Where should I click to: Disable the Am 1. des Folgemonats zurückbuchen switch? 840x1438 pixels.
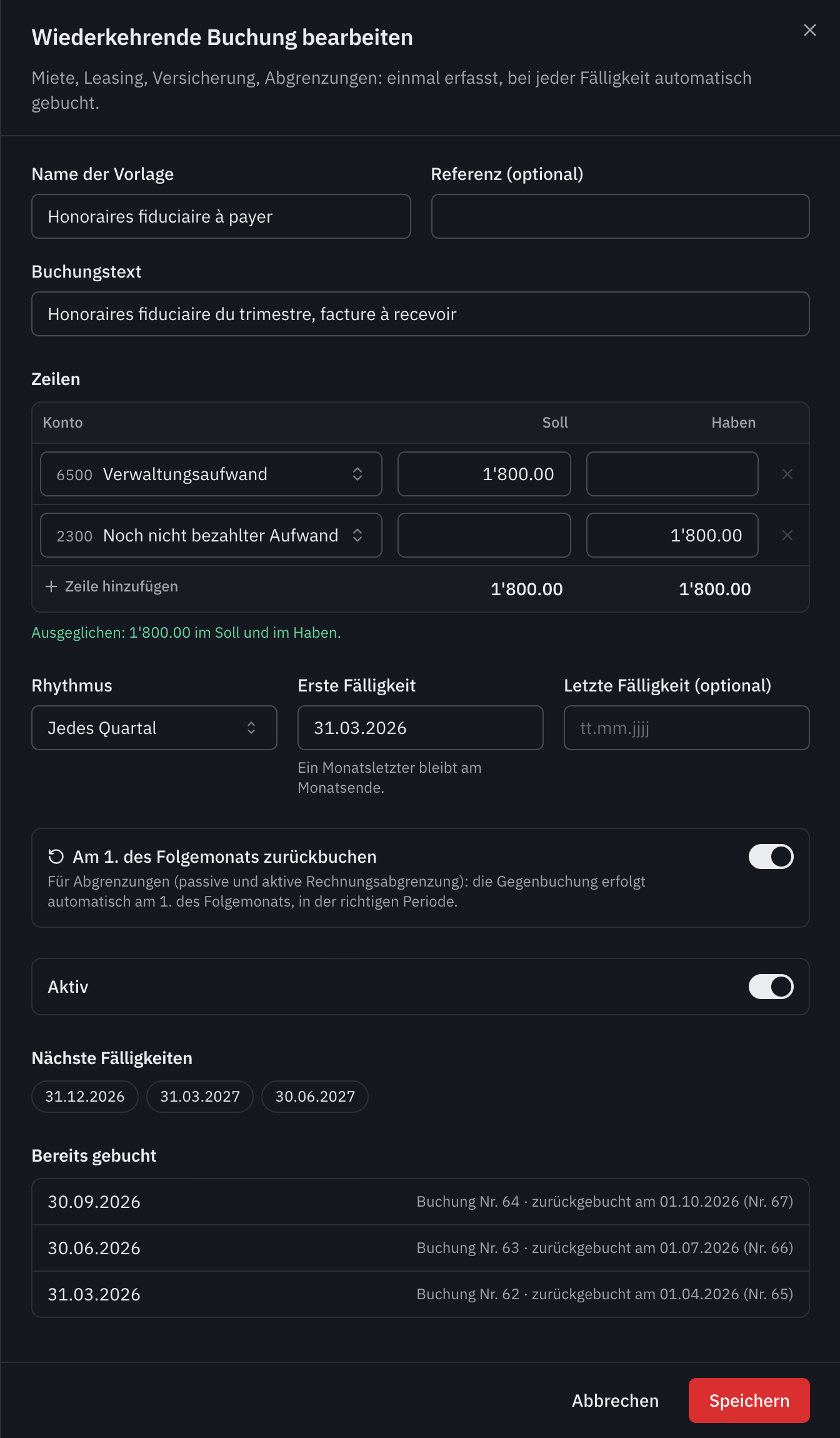click(771, 857)
